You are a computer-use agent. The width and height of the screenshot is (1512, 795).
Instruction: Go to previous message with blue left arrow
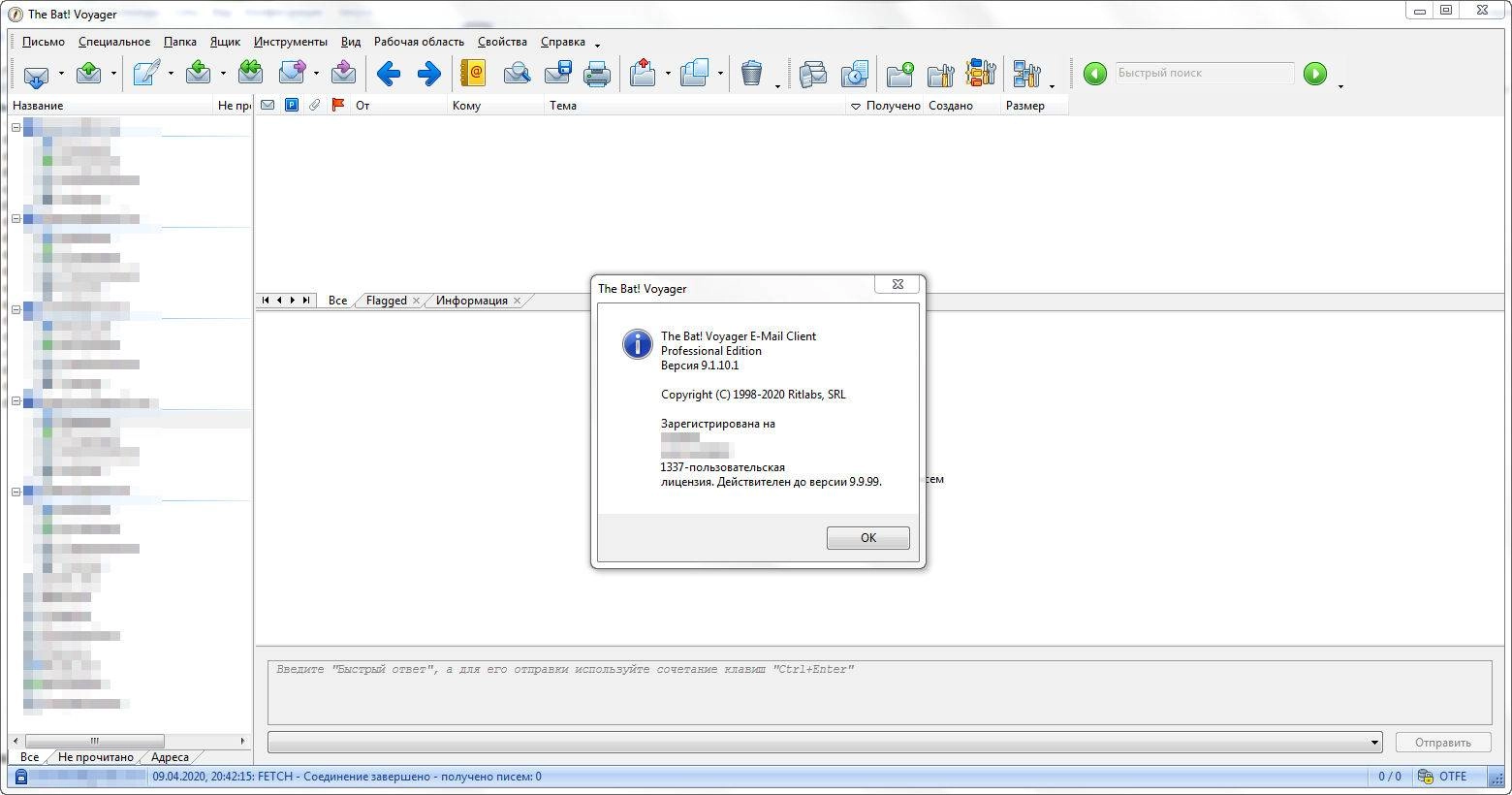(x=389, y=74)
